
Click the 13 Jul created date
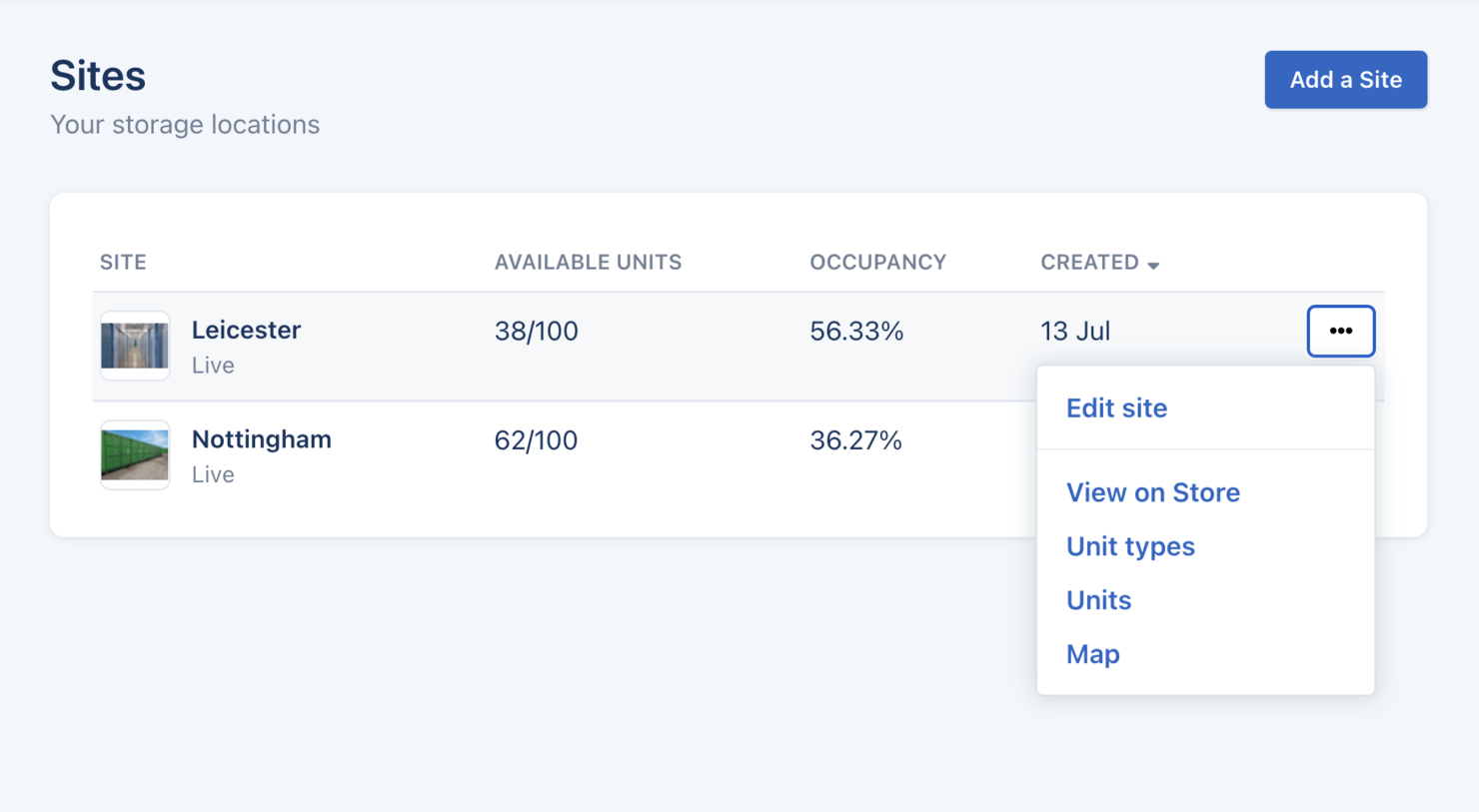pos(1075,332)
